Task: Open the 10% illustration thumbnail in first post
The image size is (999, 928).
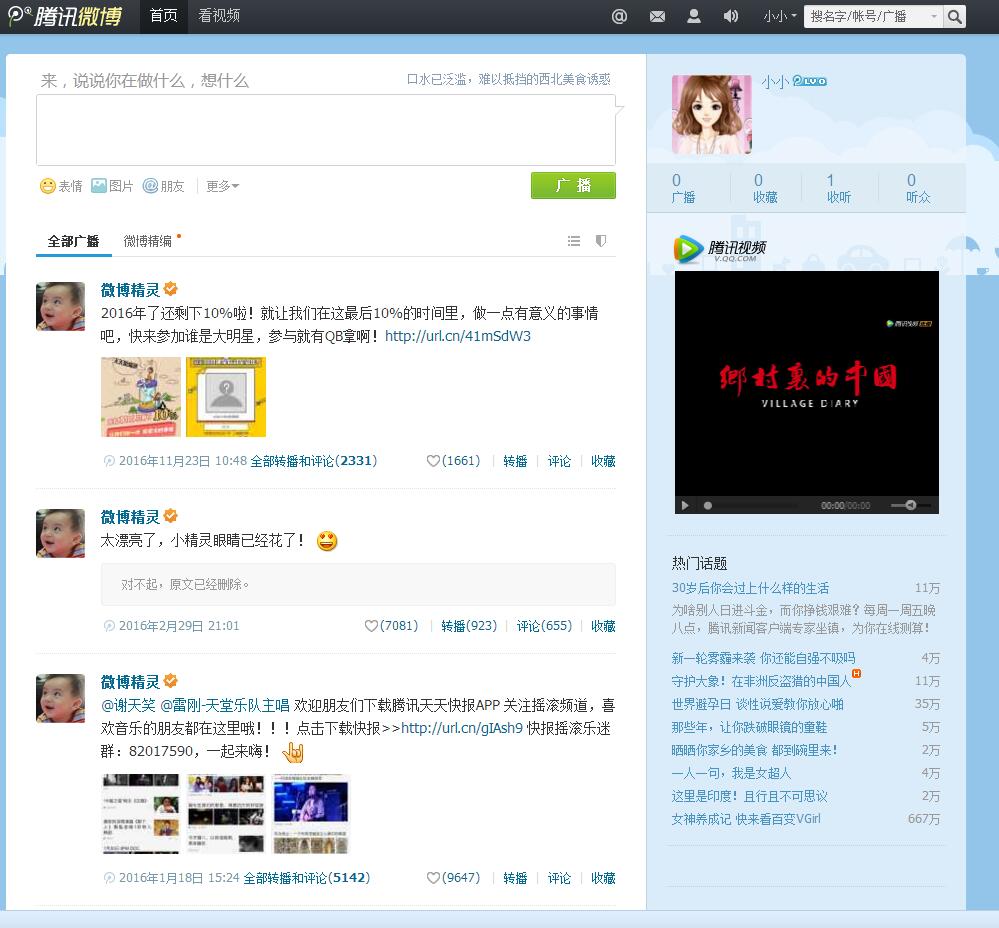Action: [x=141, y=397]
